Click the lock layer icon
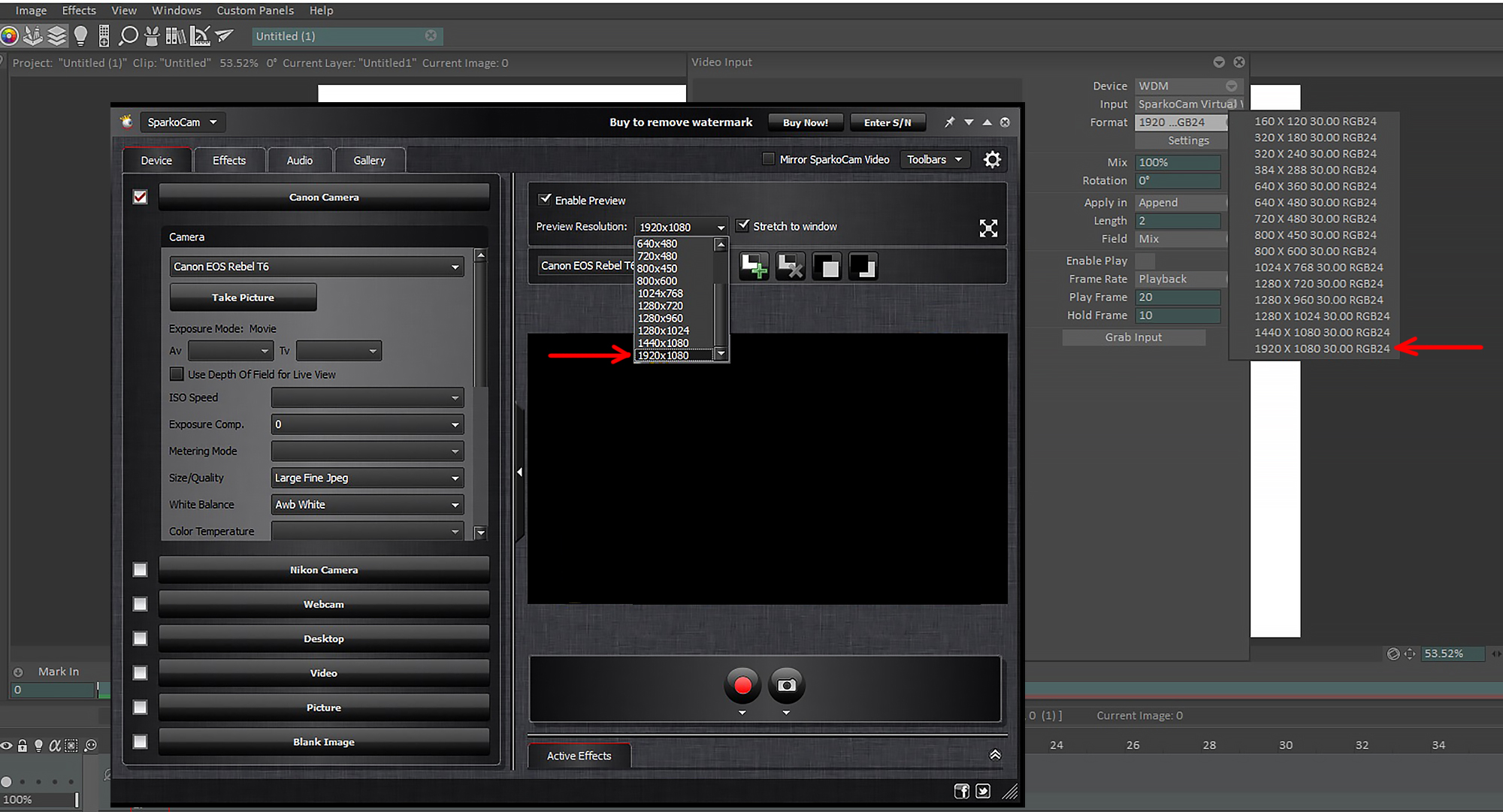The image size is (1503, 812). tap(23, 746)
